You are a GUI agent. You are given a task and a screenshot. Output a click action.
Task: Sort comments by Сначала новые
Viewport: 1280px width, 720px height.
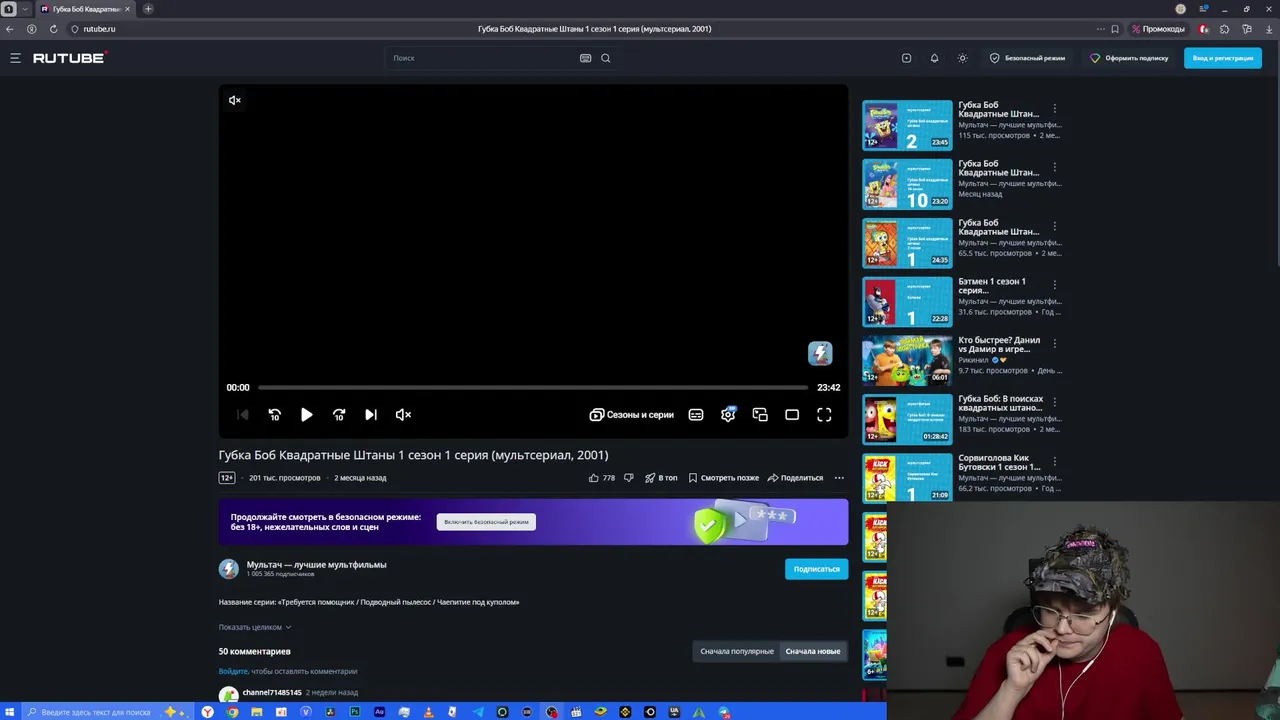click(813, 652)
